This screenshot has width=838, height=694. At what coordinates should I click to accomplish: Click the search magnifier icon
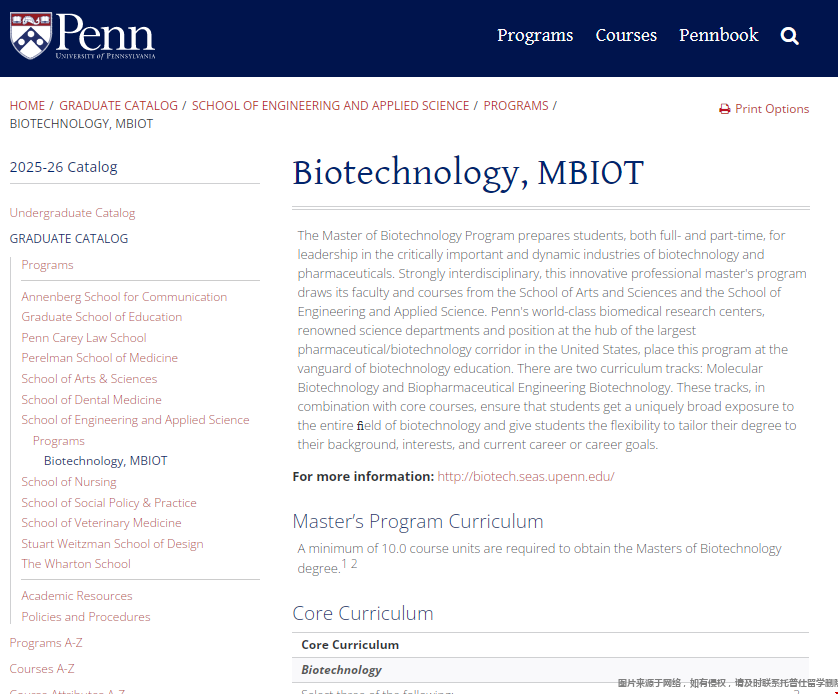tap(790, 36)
